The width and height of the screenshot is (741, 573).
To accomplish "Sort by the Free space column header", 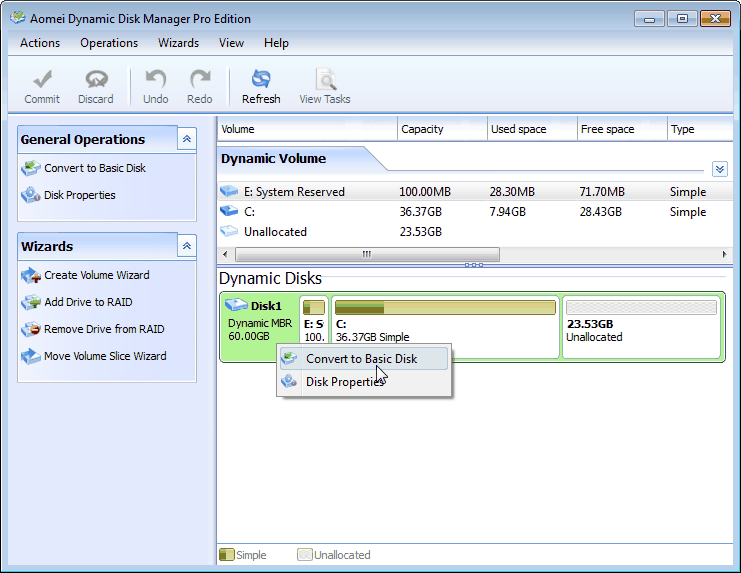I will coord(622,129).
